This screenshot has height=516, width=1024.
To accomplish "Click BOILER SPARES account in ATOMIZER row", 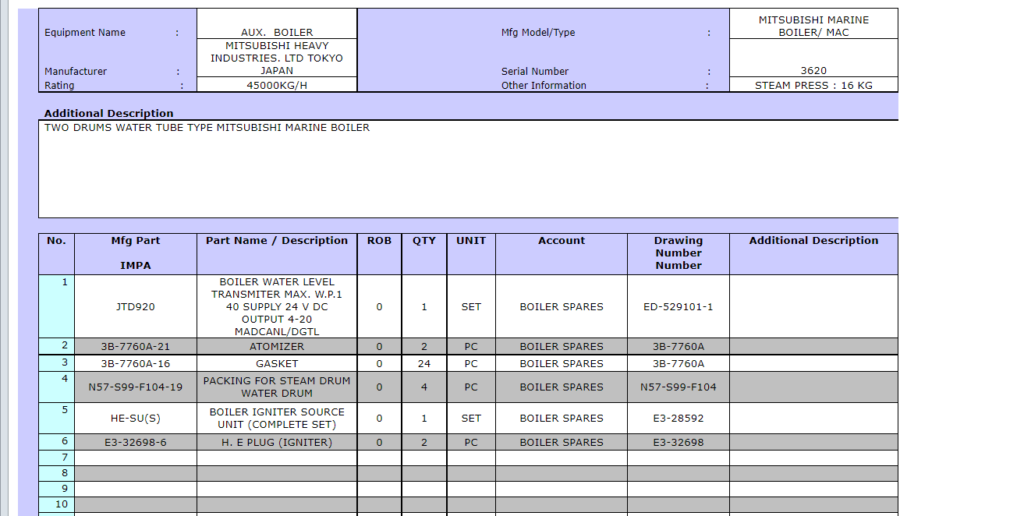I will click(x=562, y=346).
